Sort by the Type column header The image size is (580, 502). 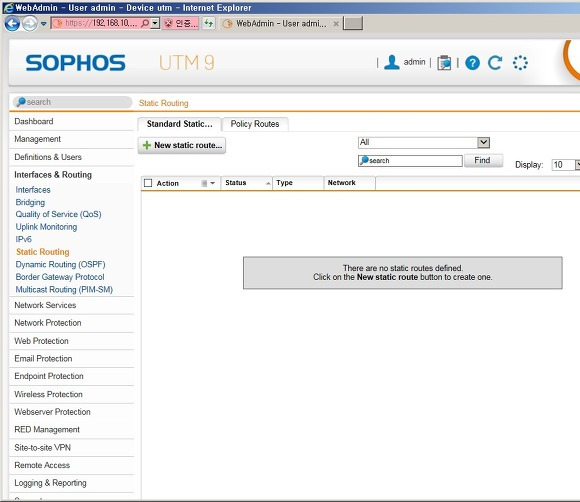(x=298, y=183)
